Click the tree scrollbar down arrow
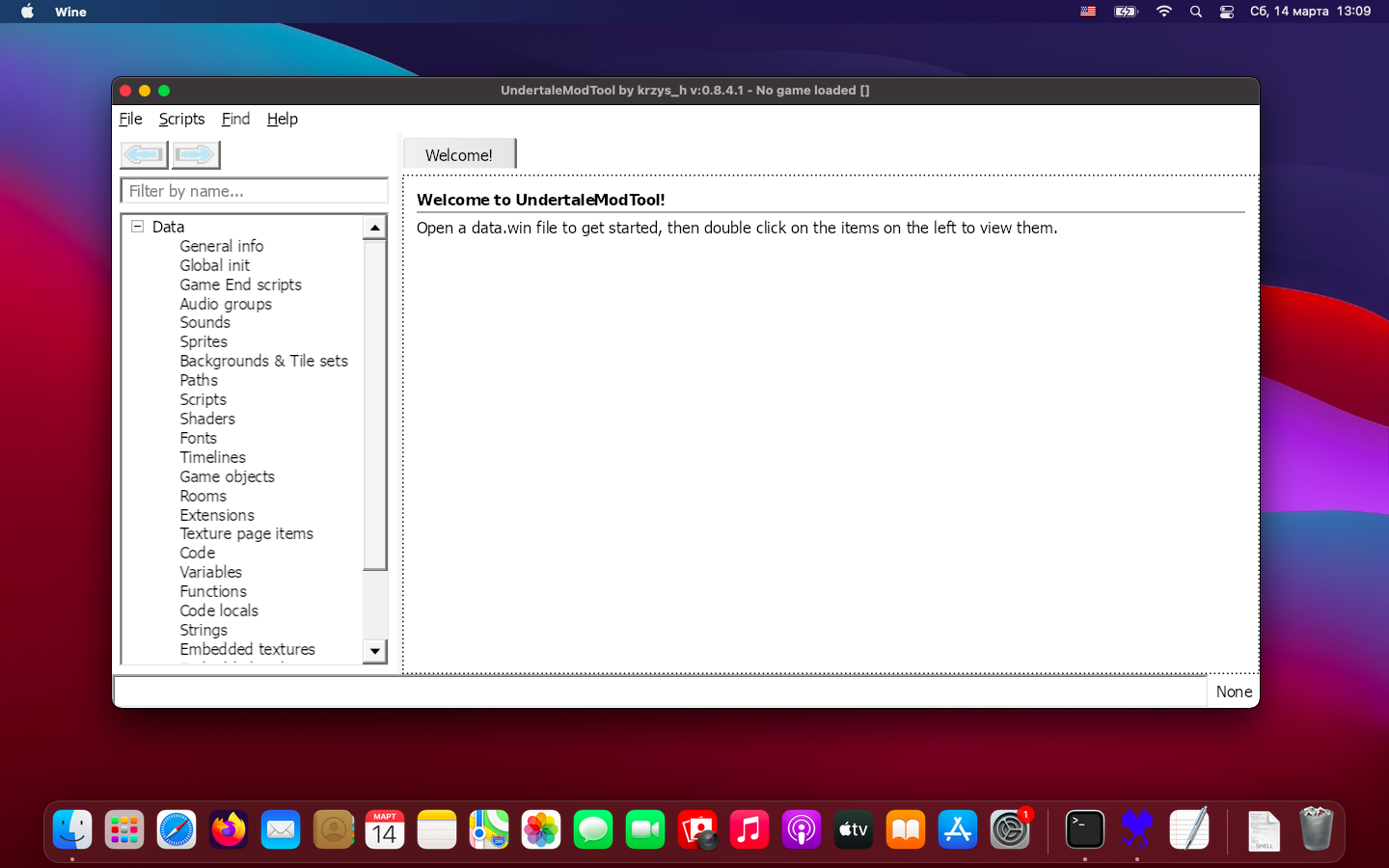Image resolution: width=1389 pixels, height=868 pixels. point(375,651)
